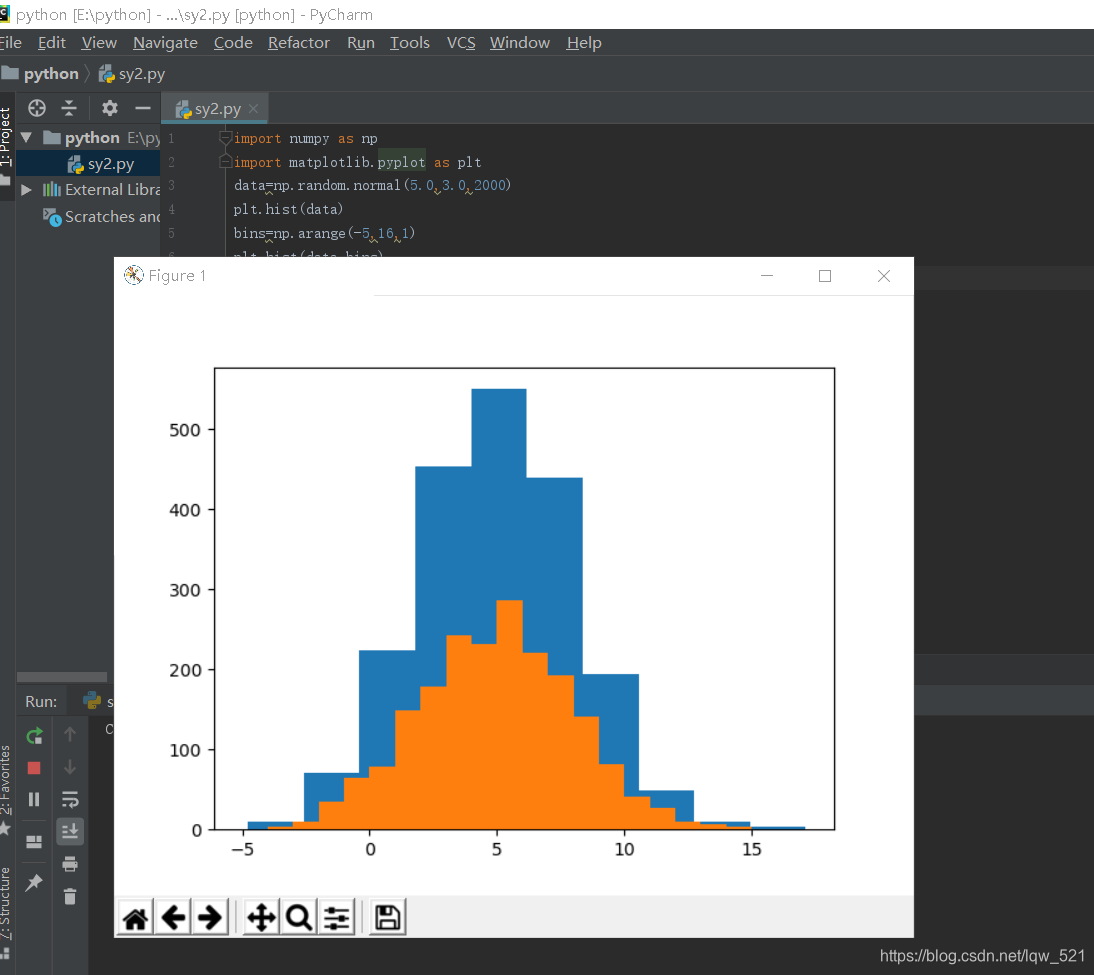Viewport: 1094px width, 975px height.
Task: Click code line bins=np.arange(-5,16,1)
Action: click(324, 233)
